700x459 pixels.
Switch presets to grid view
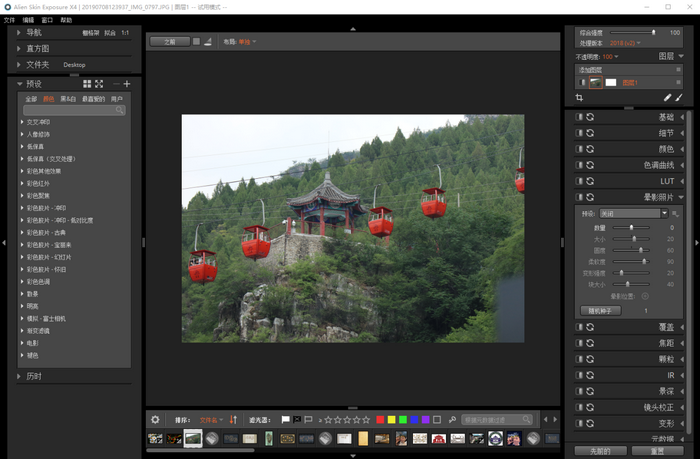87,84
